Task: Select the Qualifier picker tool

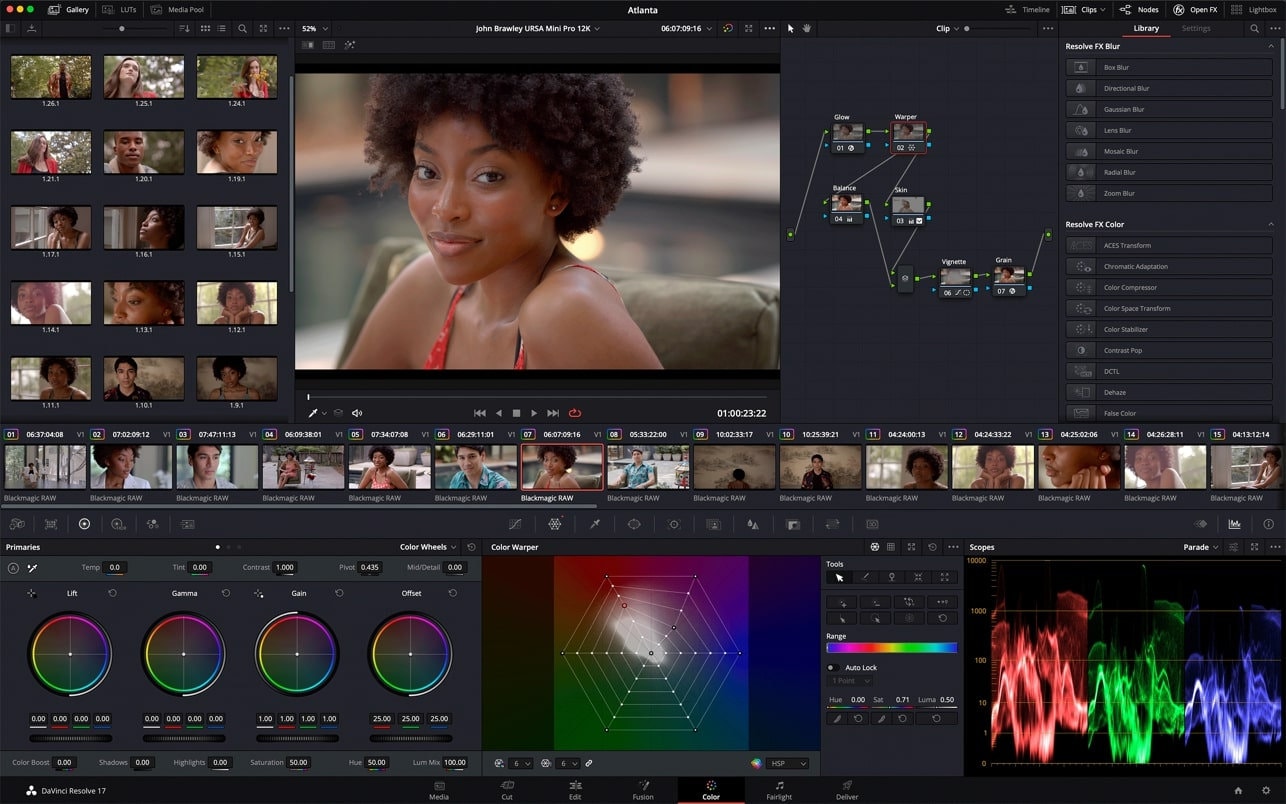Action: pyautogui.click(x=593, y=523)
